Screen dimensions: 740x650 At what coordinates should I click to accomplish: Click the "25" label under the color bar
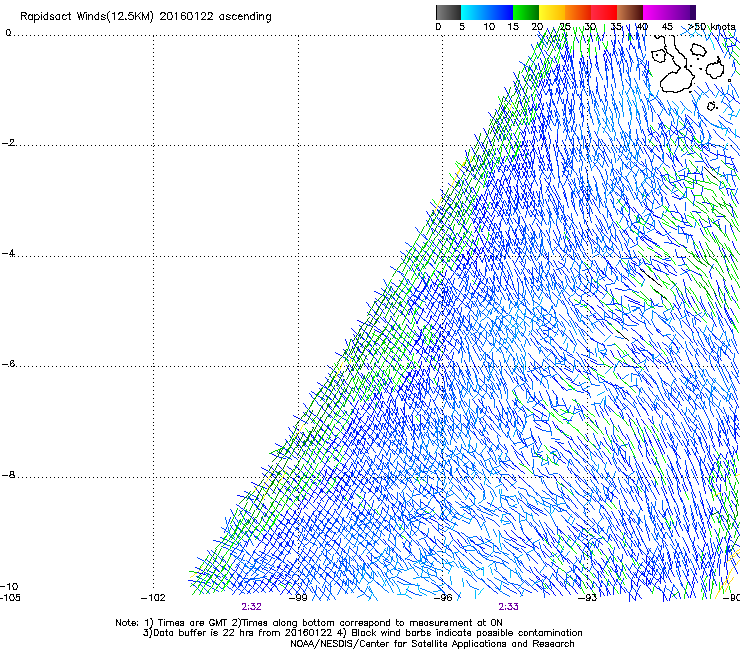click(564, 27)
